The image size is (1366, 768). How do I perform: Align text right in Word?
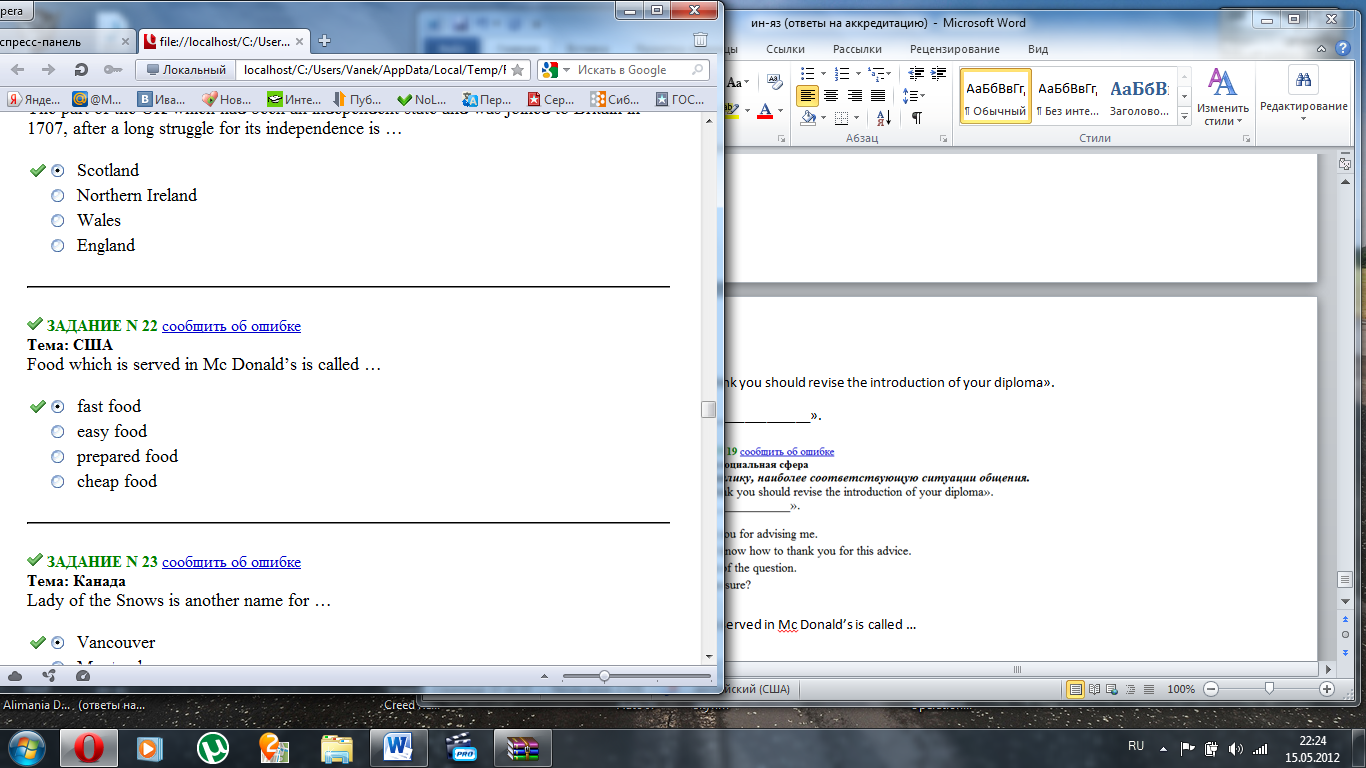(854, 95)
